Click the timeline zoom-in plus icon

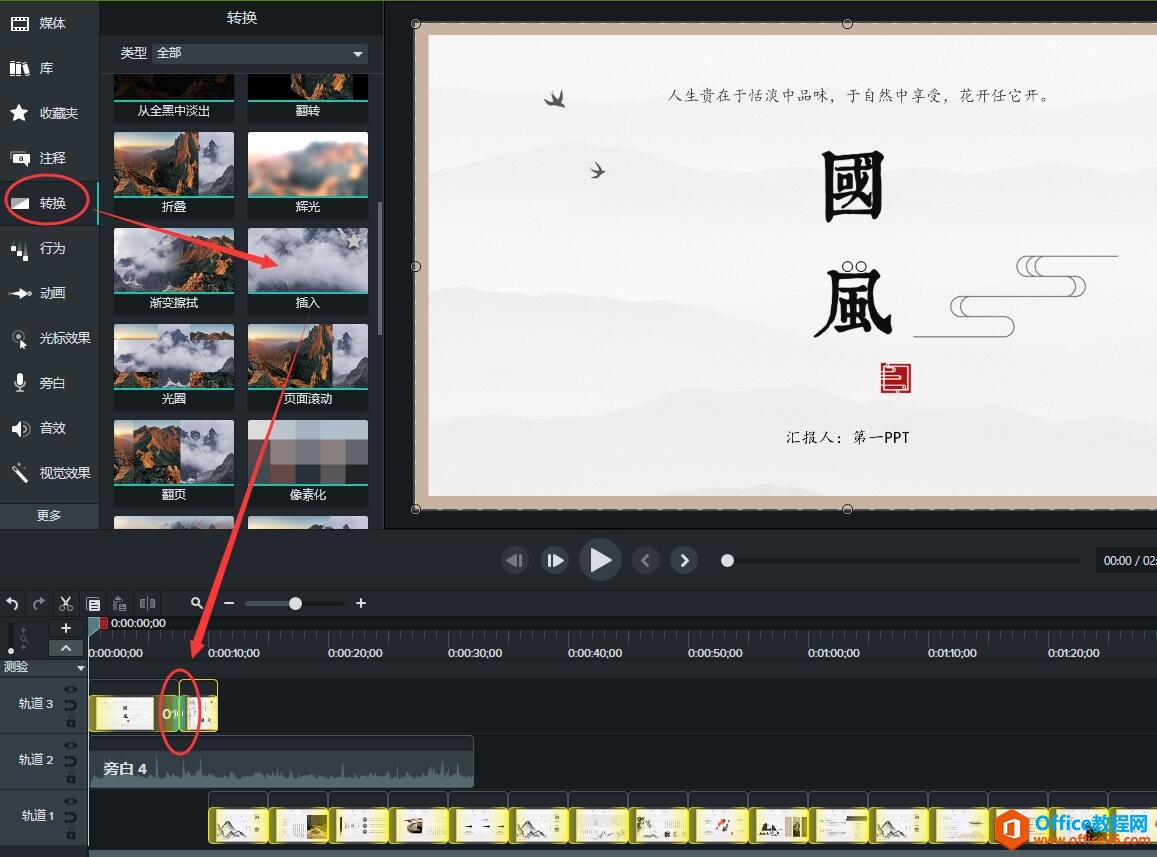tap(361, 603)
